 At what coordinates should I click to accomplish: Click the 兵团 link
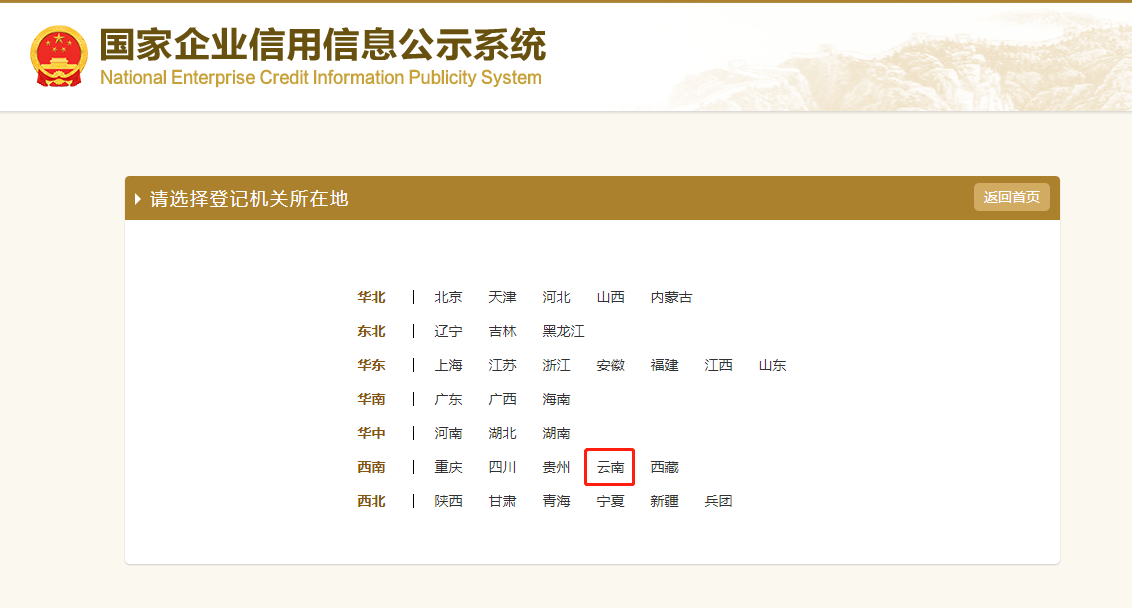pyautogui.click(x=718, y=501)
